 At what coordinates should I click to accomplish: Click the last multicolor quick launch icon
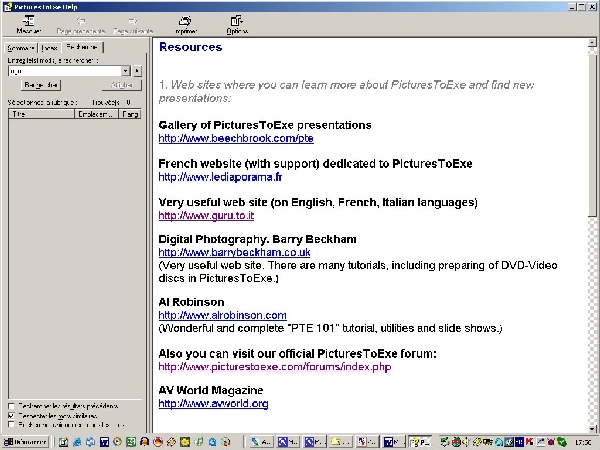226,442
